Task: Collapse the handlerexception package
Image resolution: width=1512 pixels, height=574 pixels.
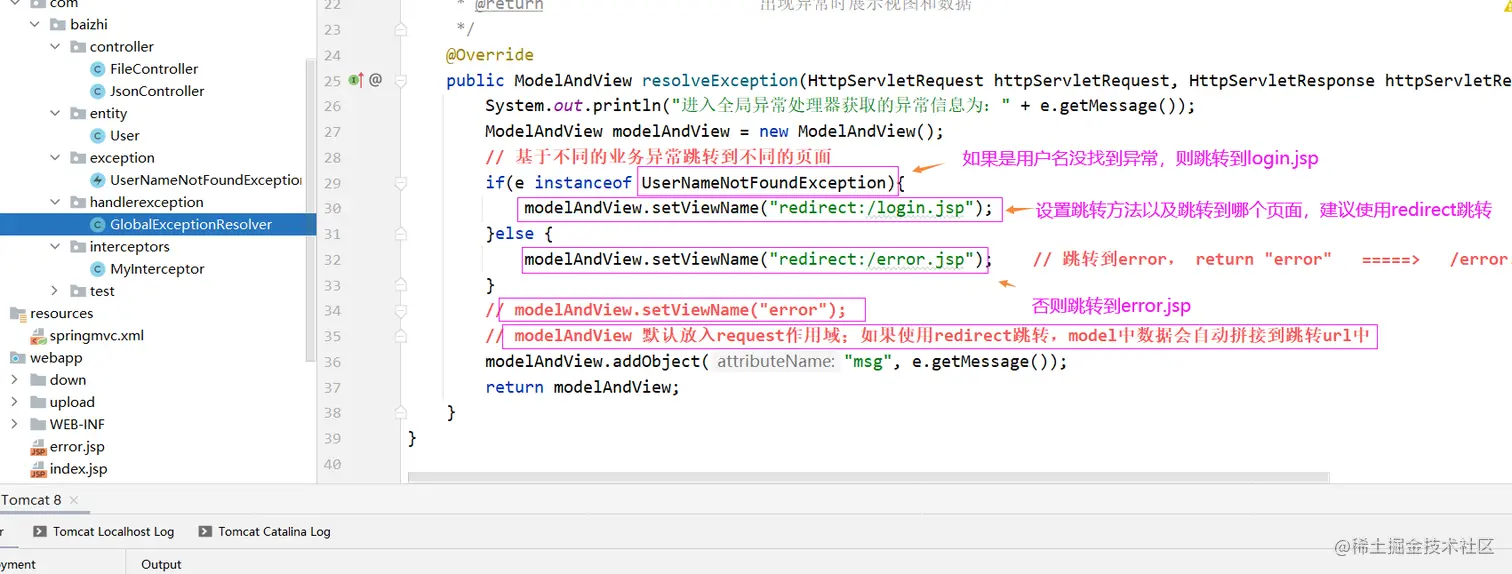Action: [55, 202]
